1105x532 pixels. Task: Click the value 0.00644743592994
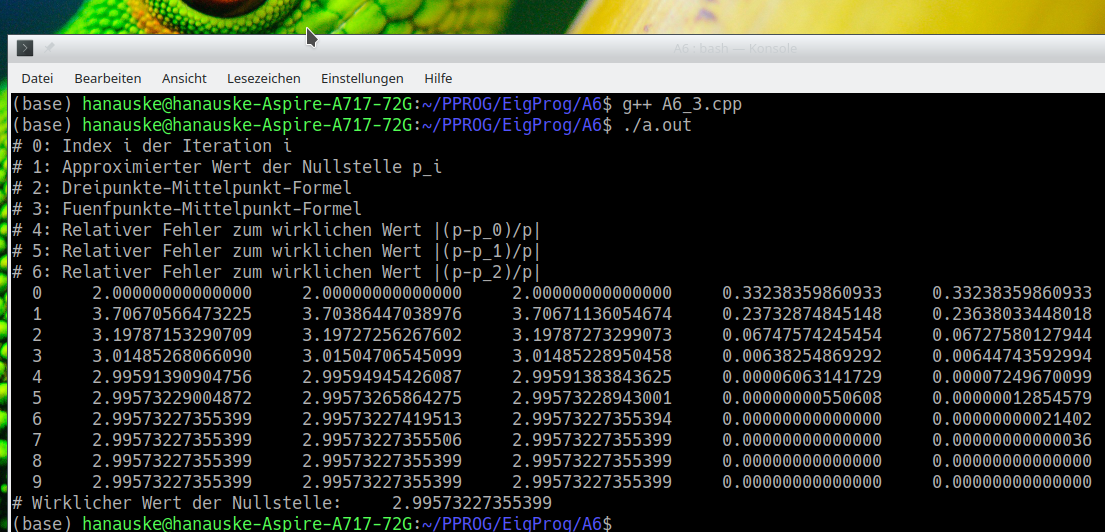pyautogui.click(x=1012, y=356)
